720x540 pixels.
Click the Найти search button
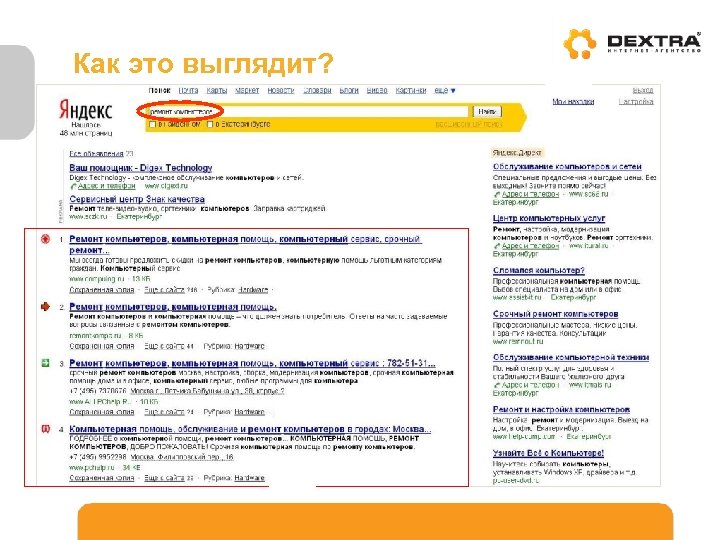click(x=487, y=112)
